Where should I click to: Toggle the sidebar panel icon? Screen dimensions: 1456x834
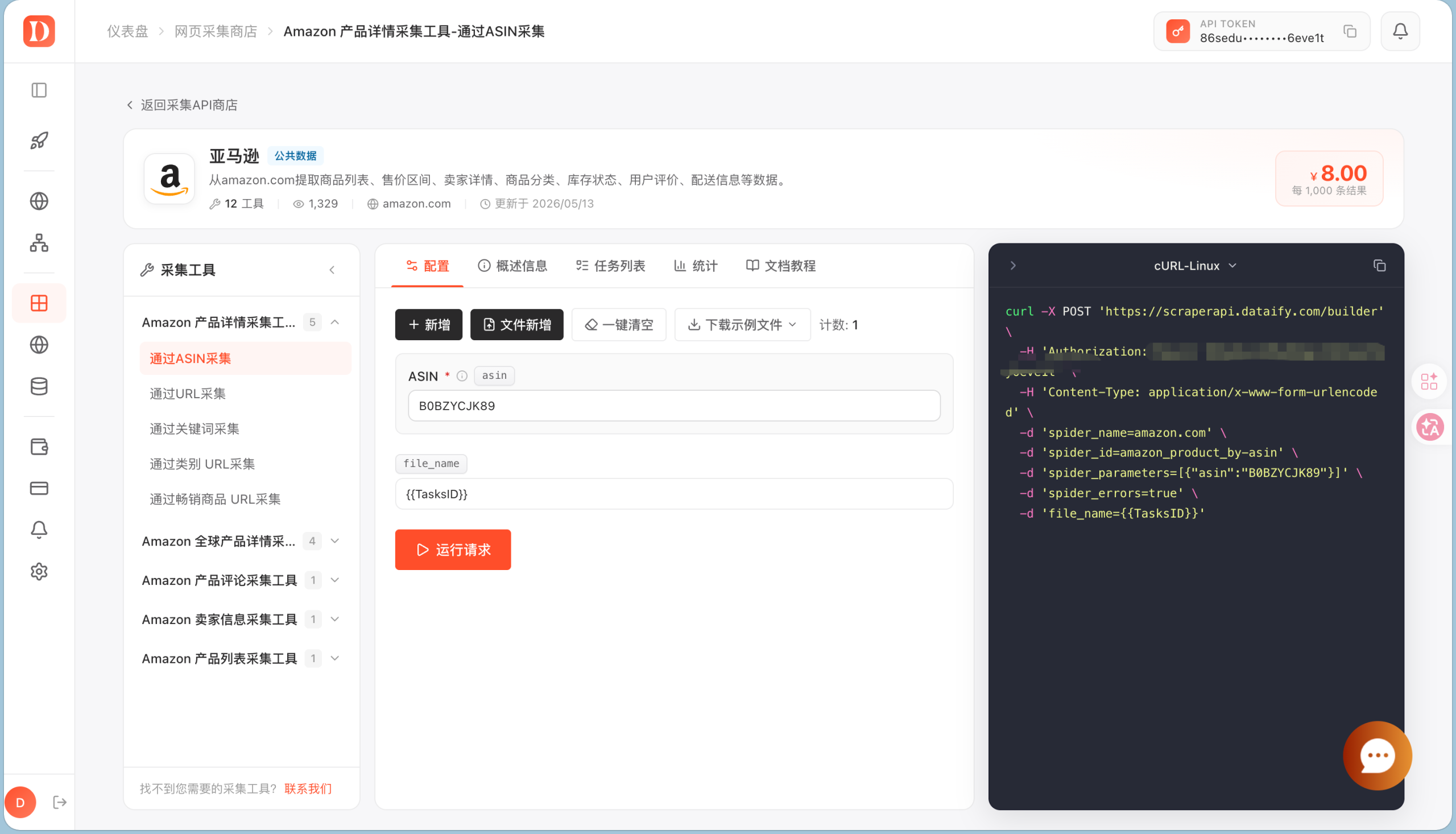tap(39, 90)
